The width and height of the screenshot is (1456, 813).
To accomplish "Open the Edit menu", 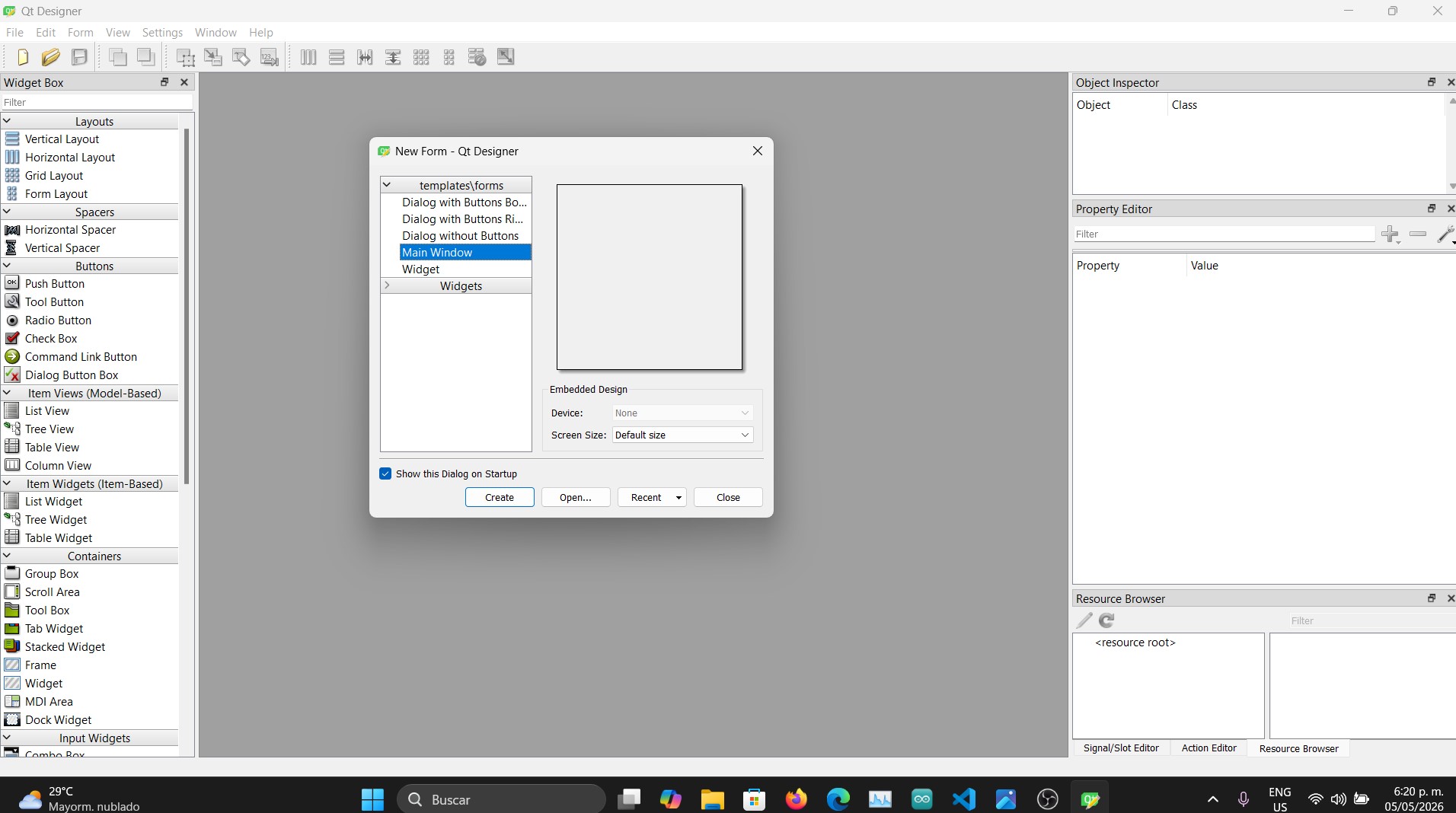I will tap(46, 33).
